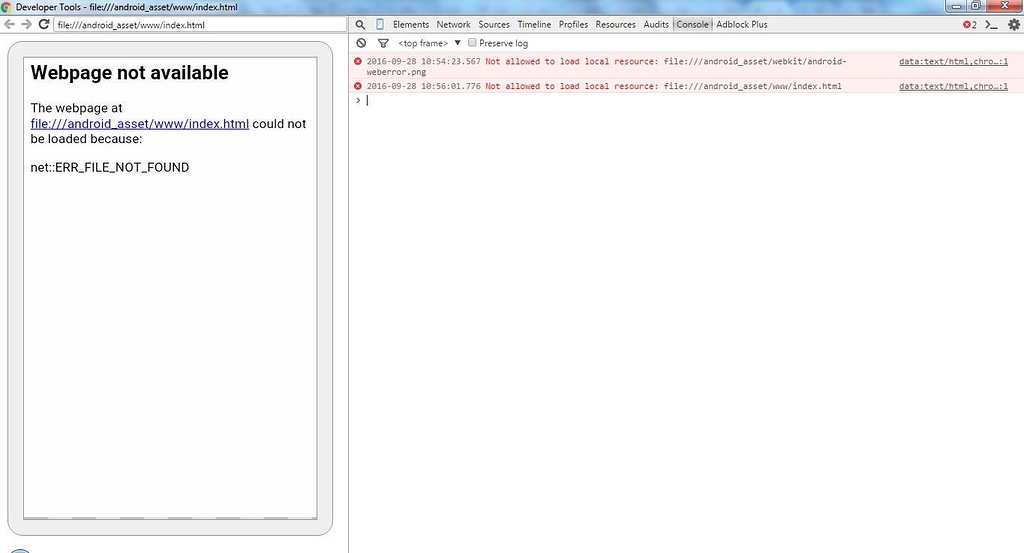This screenshot has width=1024, height=553.
Task: Open the <top frame> context dropdown
Action: [429, 43]
